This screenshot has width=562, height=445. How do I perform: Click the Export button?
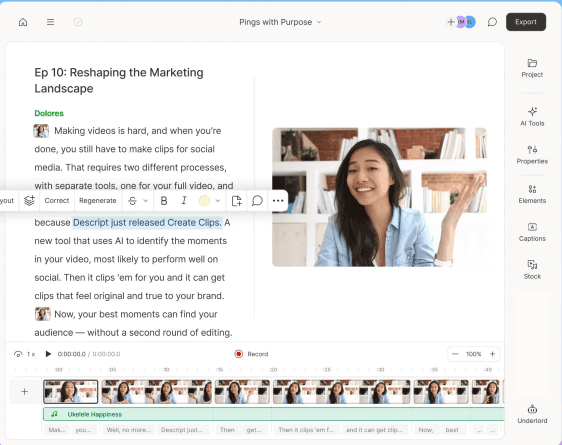[526, 22]
